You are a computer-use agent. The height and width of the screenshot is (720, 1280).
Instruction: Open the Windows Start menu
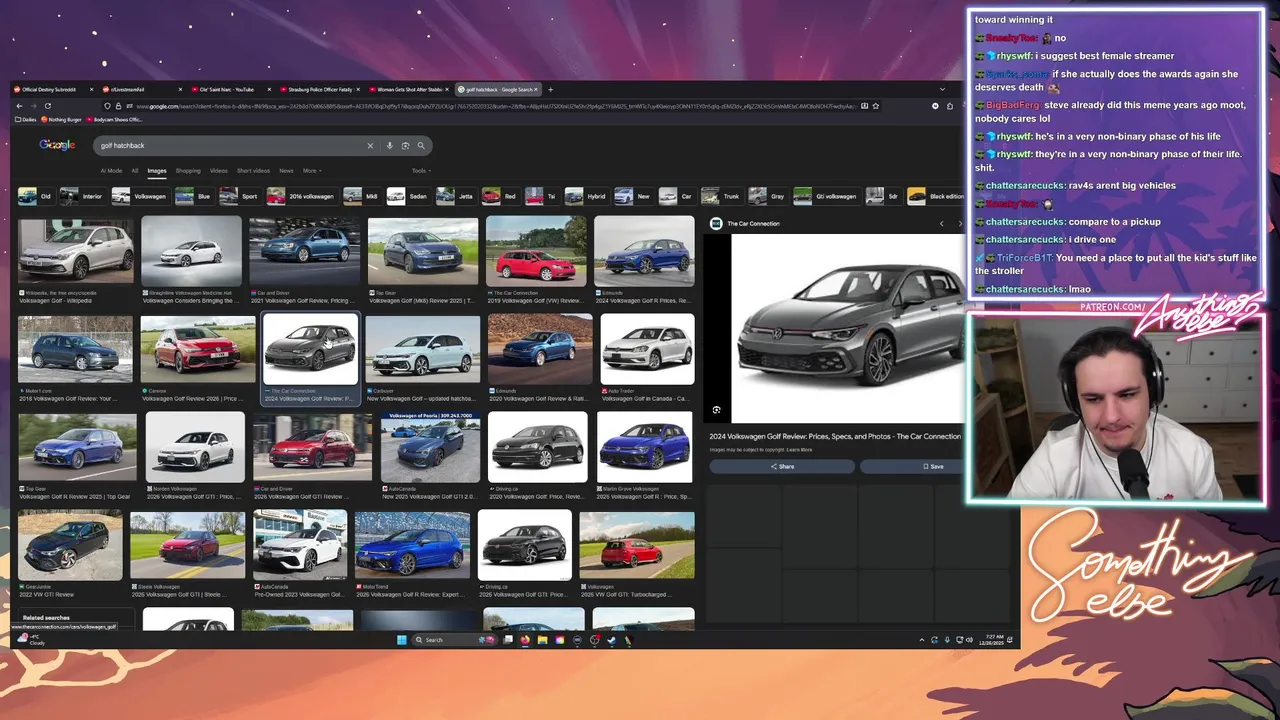(402, 640)
